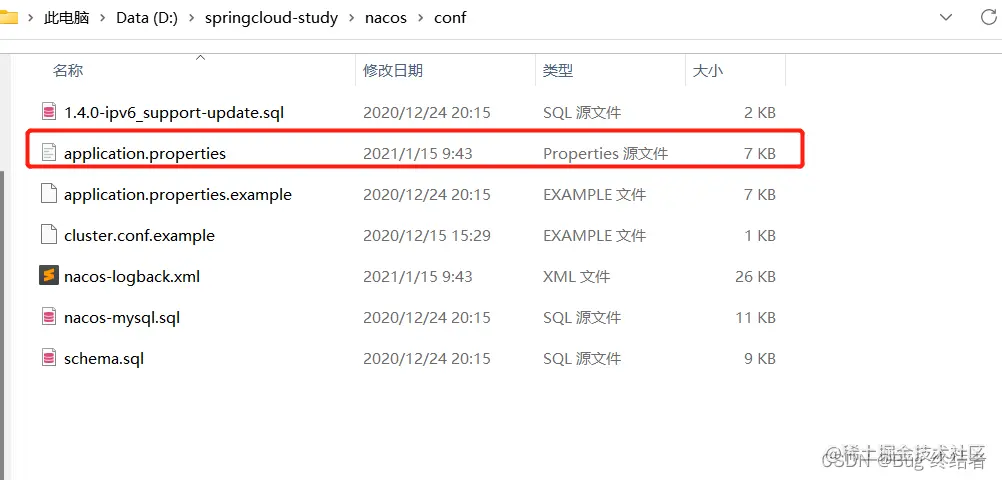Click the navigation pane scrollbar at left edge
Screen dimensions: 1002x480
point(3,325)
